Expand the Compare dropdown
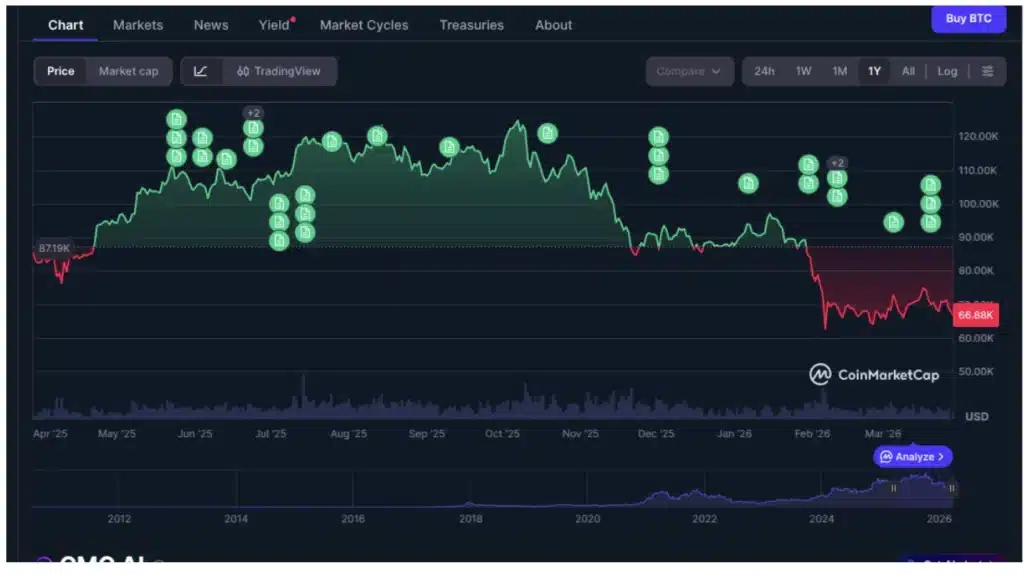The image size is (1024, 574). click(690, 71)
